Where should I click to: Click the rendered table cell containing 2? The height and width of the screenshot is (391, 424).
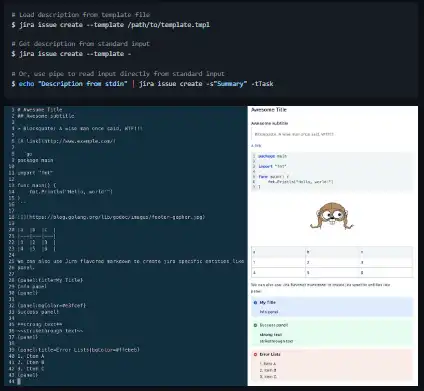(332, 262)
